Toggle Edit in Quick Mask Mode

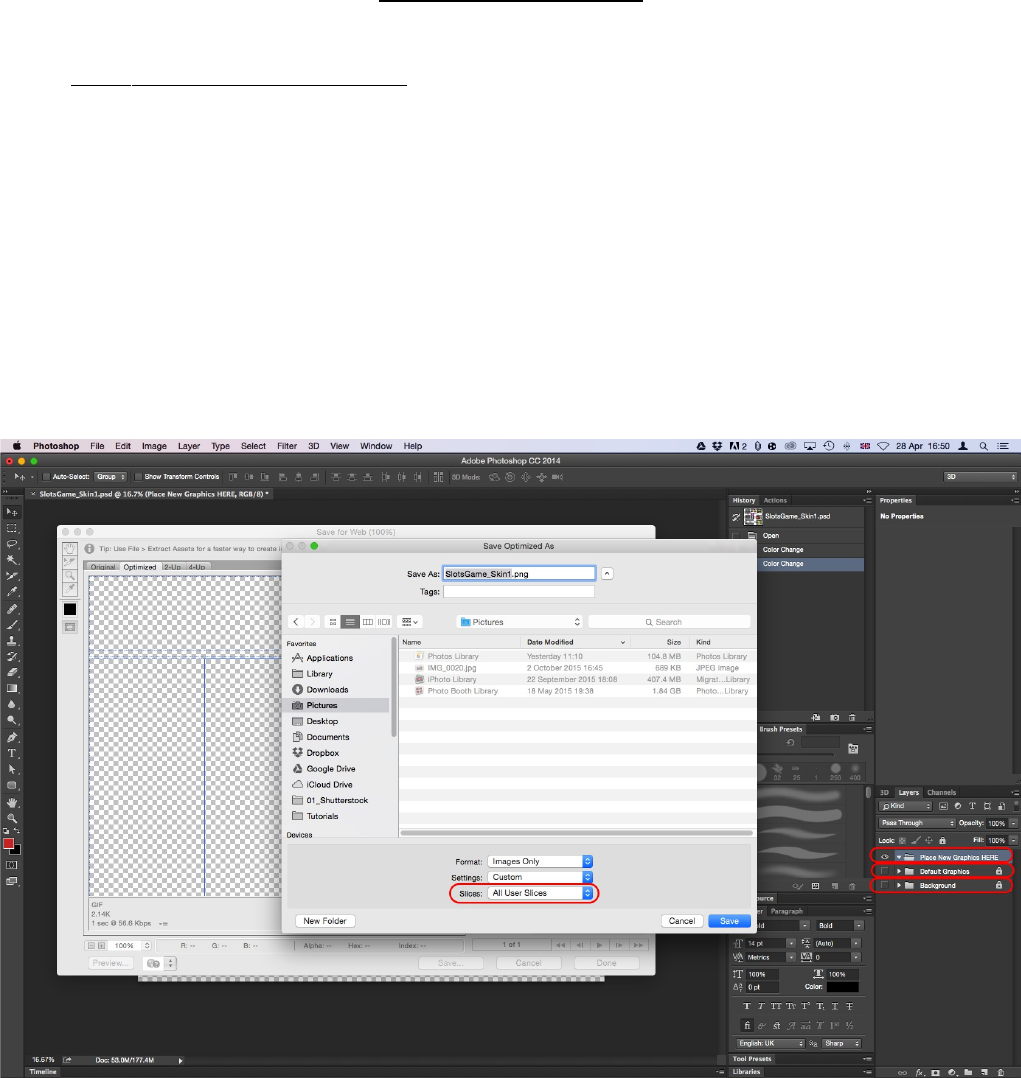coord(12,865)
